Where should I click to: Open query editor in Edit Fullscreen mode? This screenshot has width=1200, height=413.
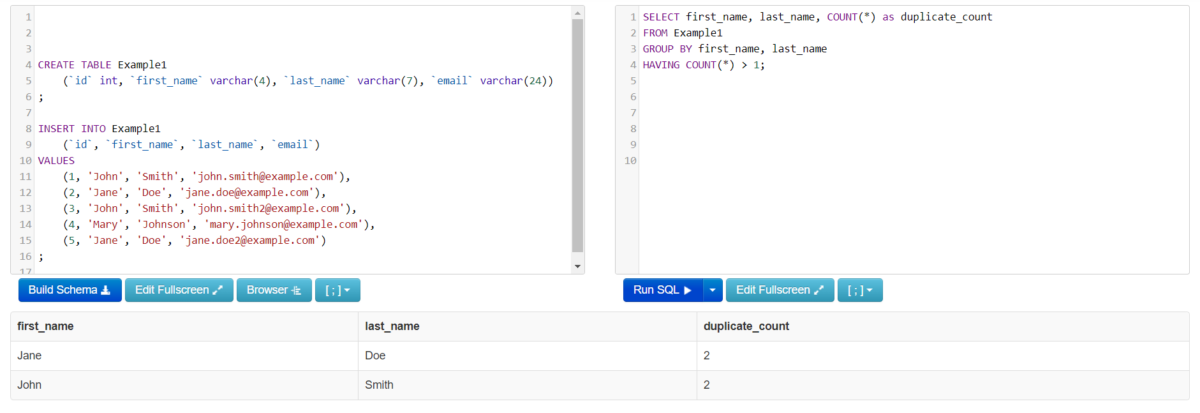tap(780, 290)
